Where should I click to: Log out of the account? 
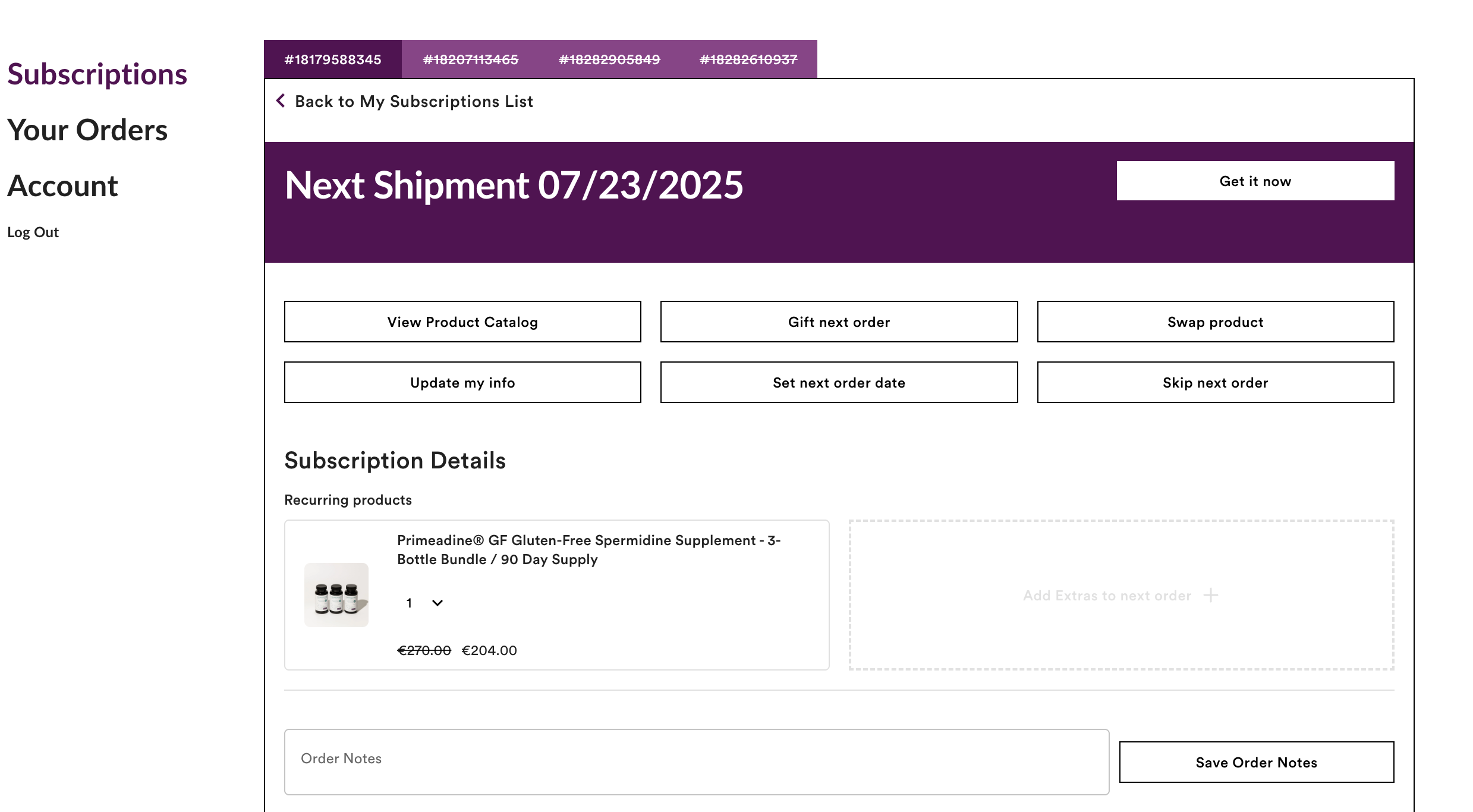tap(33, 232)
